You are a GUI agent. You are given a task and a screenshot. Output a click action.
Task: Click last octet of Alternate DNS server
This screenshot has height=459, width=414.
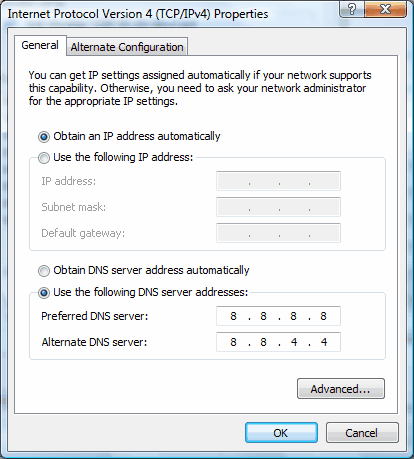[x=324, y=342]
